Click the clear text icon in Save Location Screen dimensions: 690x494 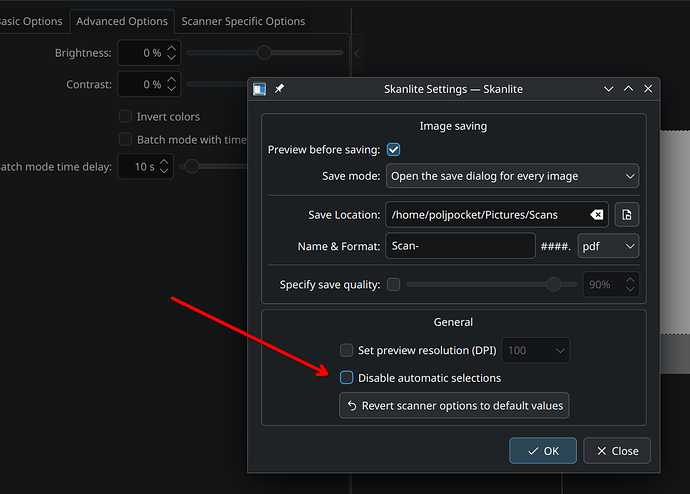pyautogui.click(x=596, y=215)
